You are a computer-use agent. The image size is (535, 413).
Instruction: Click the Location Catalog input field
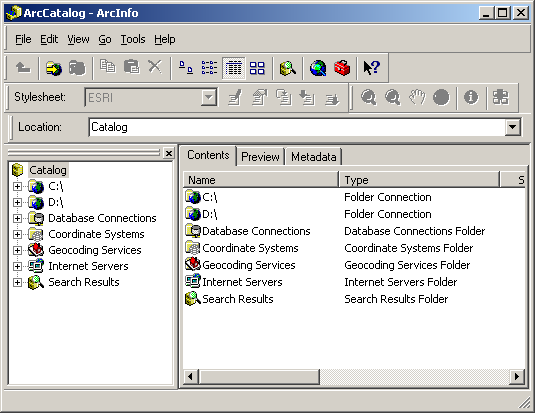[x=297, y=127]
